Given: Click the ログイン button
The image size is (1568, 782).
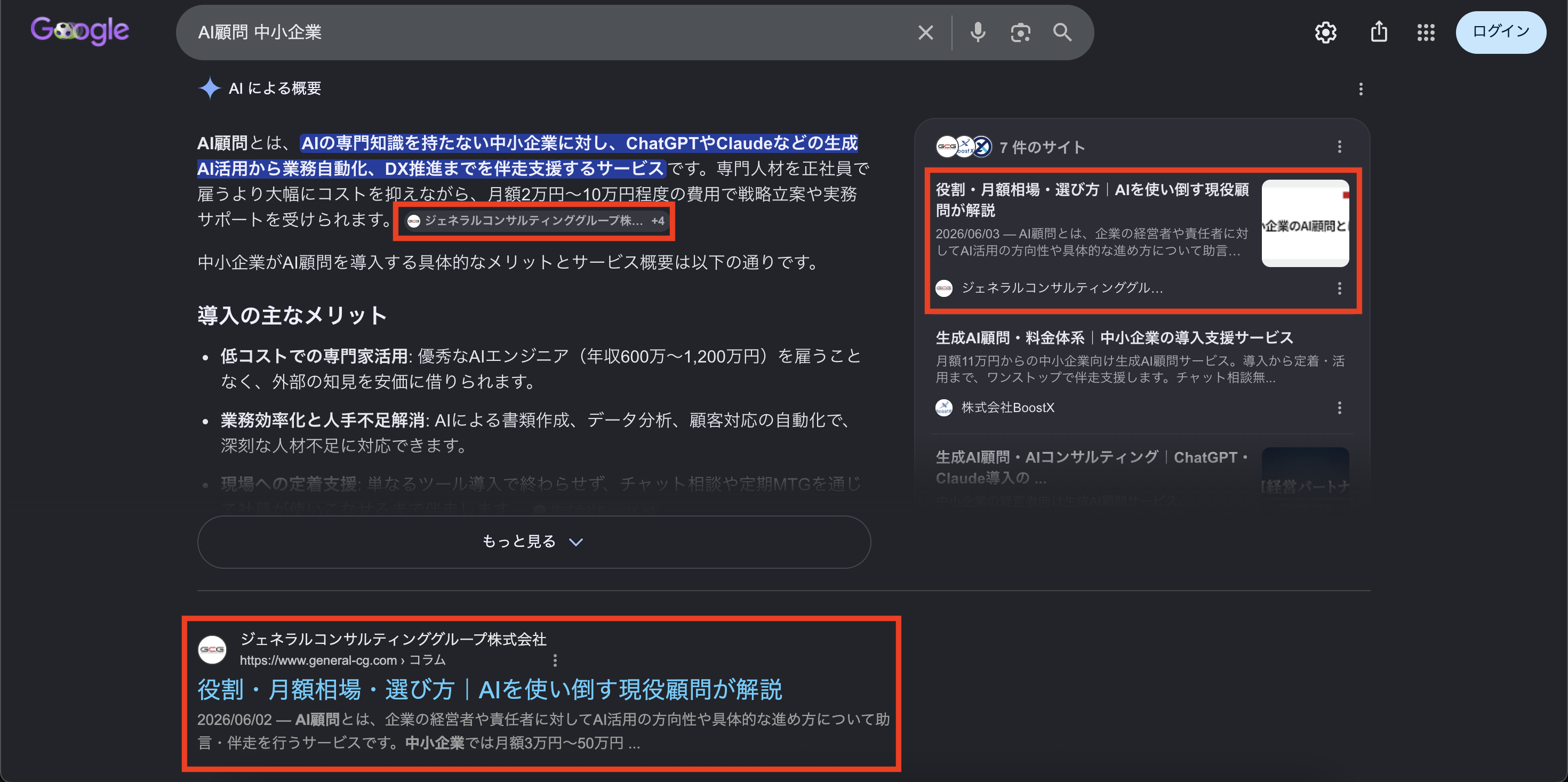Looking at the screenshot, I should point(1500,33).
